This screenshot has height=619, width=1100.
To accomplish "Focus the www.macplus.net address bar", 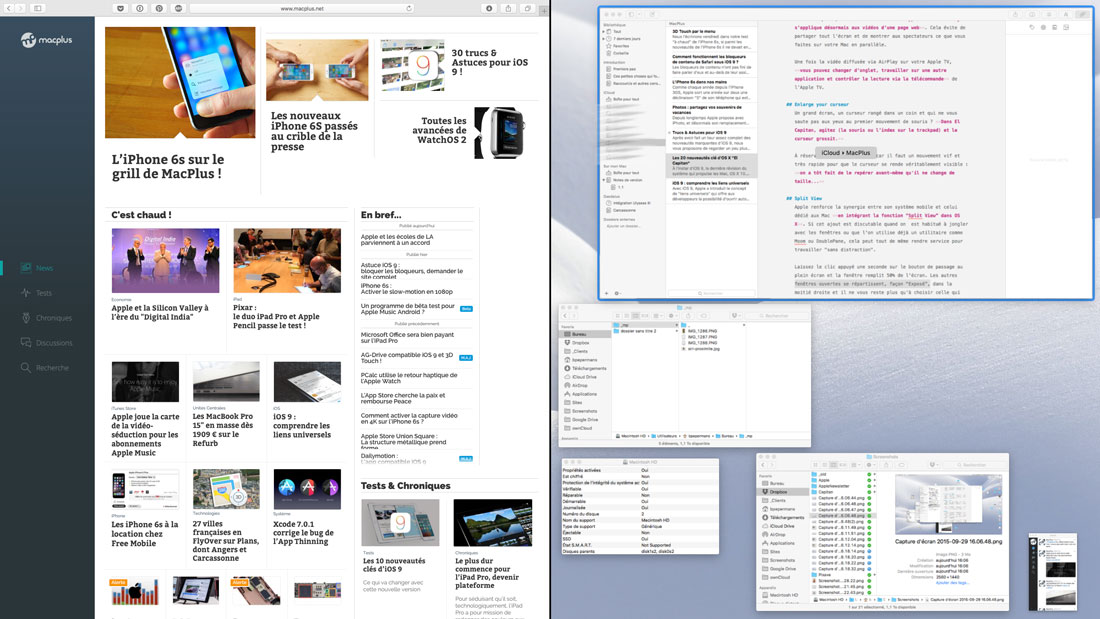I will click(x=302, y=8).
